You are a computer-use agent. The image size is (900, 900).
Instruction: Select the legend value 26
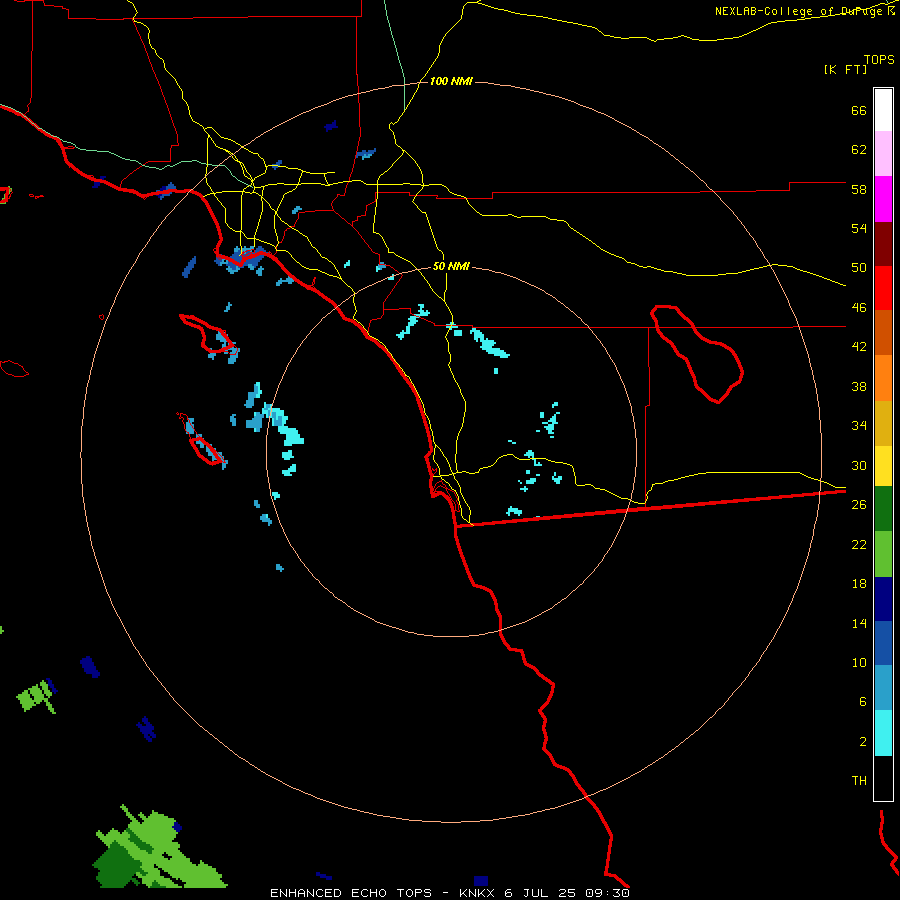(859, 505)
